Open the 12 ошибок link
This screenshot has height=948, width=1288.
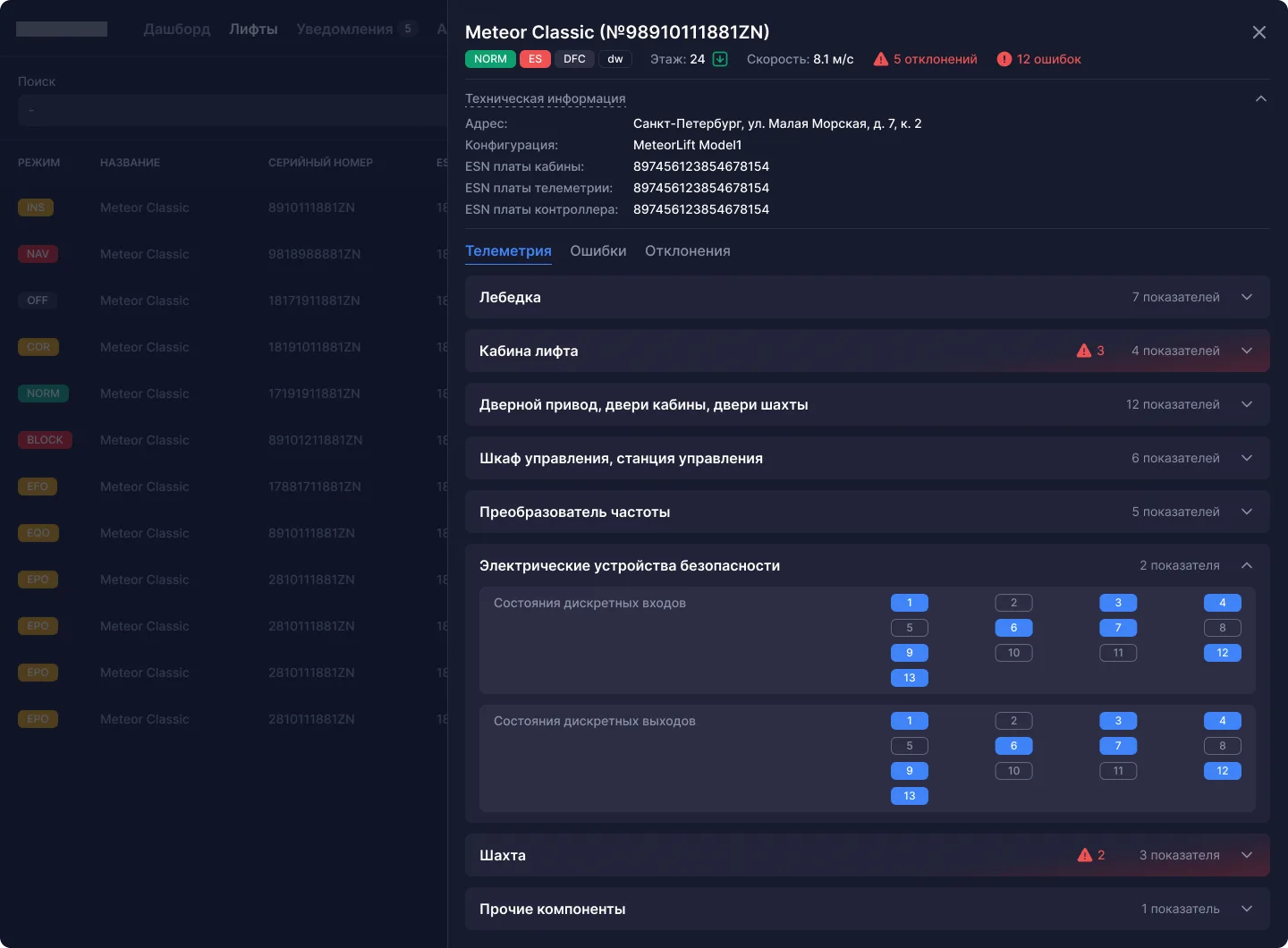pyautogui.click(x=1049, y=59)
